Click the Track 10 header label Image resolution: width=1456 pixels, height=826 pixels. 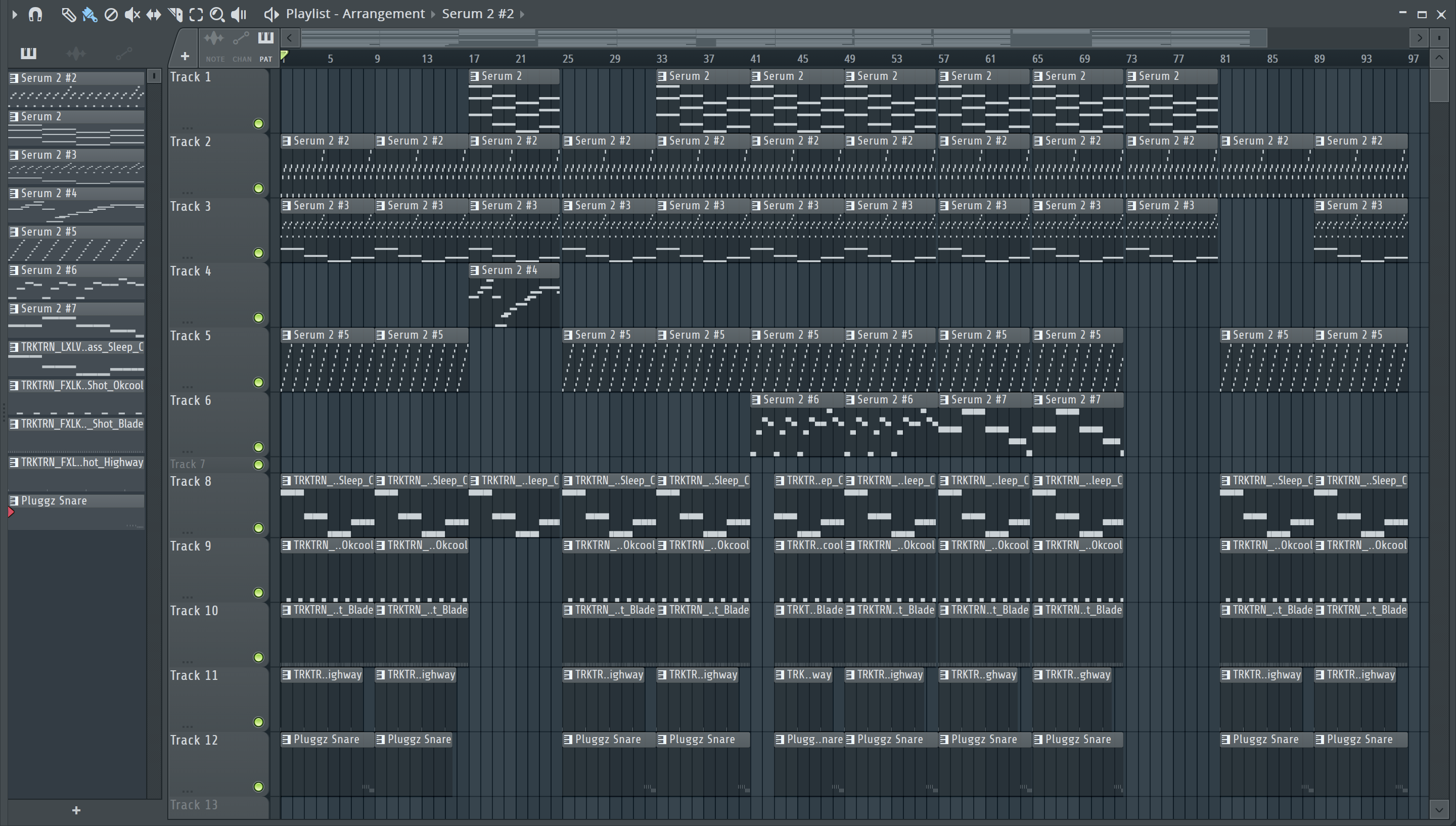(194, 611)
